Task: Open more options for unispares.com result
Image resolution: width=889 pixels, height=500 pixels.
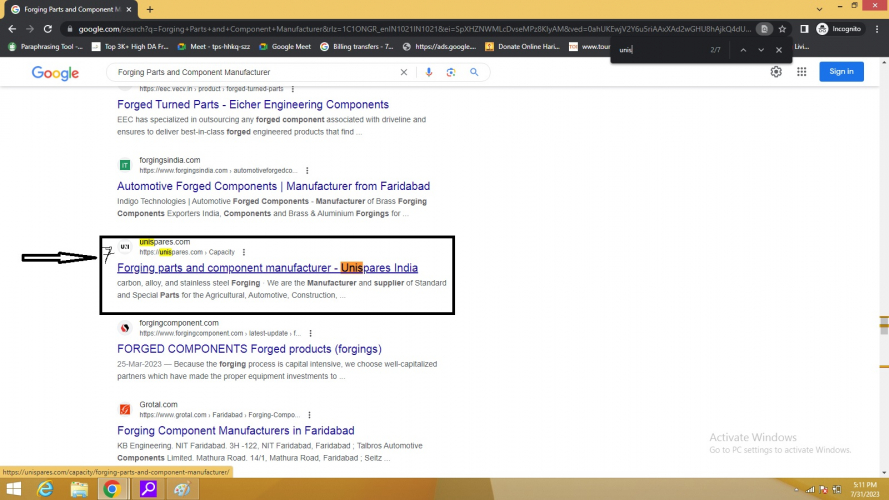Action: [x=244, y=252]
